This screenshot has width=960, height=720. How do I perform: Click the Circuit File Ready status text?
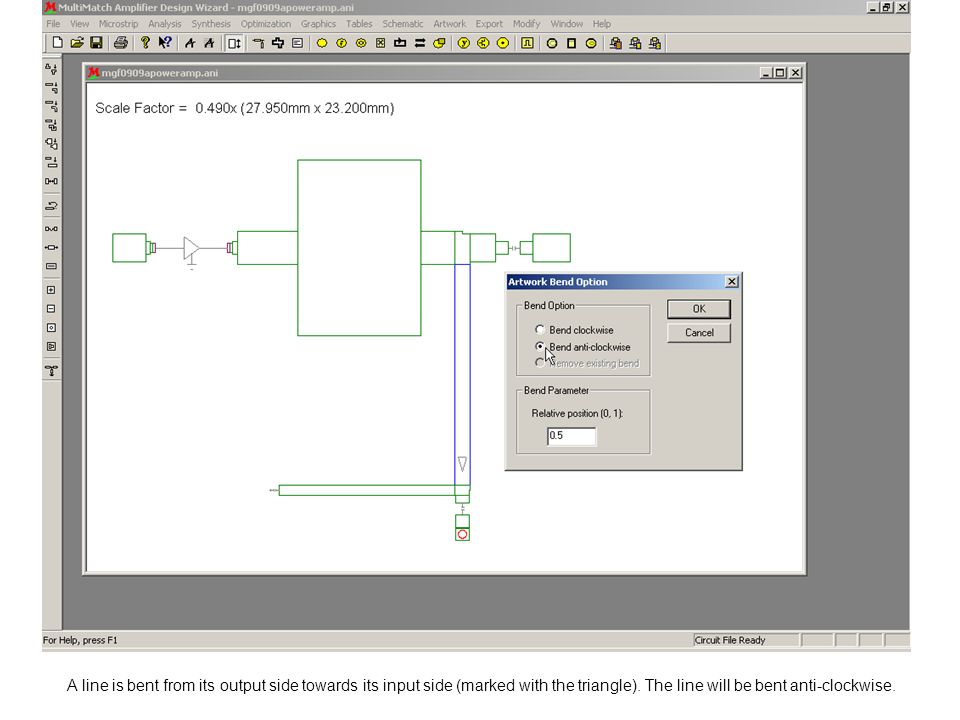click(x=730, y=640)
